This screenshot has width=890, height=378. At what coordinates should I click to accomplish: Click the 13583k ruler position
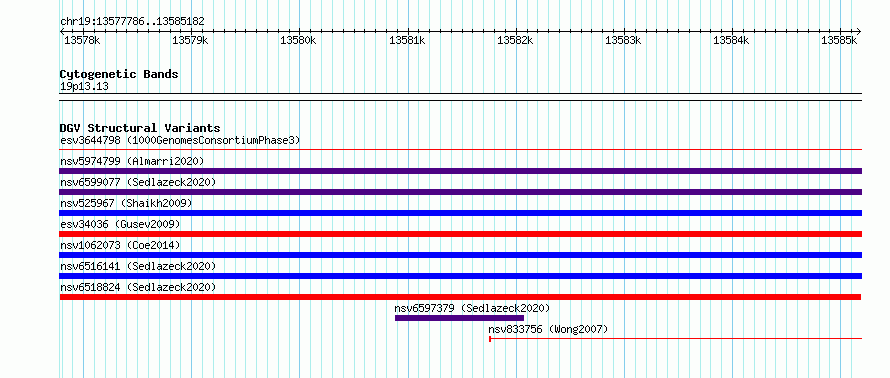[623, 40]
